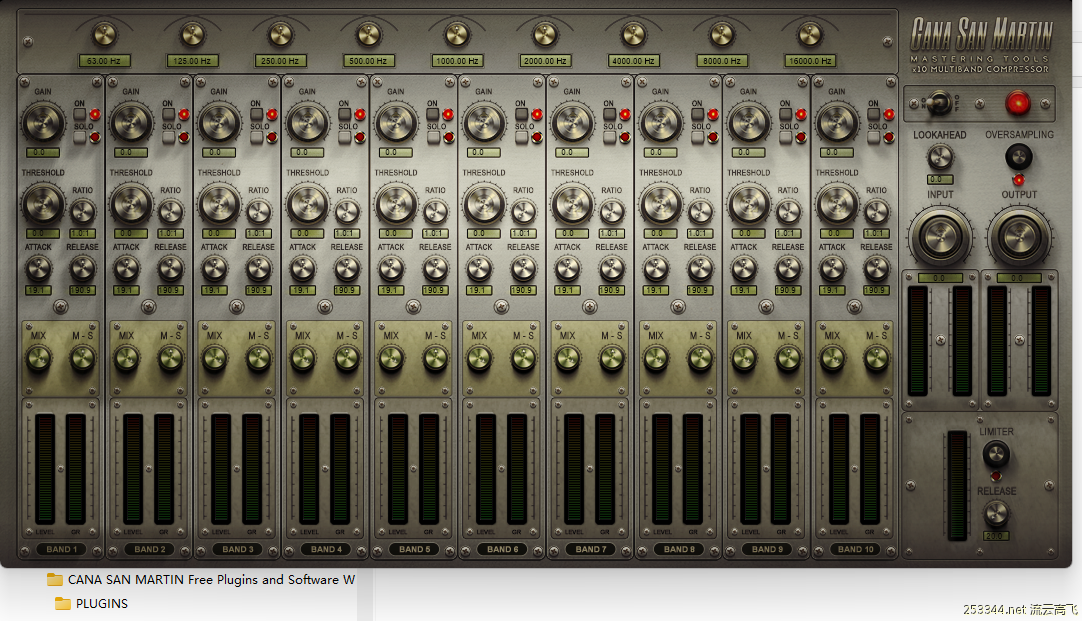Image resolution: width=1082 pixels, height=621 pixels.
Task: Toggle the Oversampling button
Action: pyautogui.click(x=1018, y=156)
